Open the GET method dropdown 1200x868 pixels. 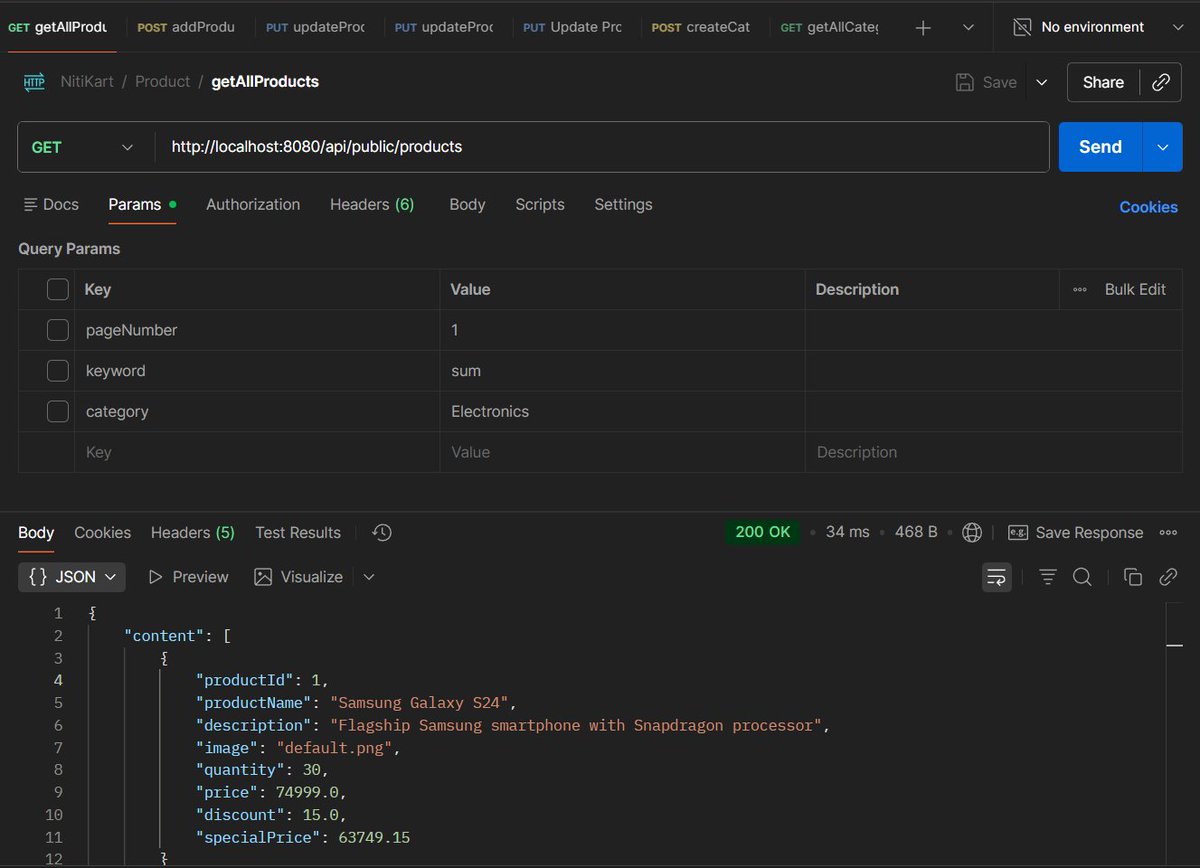[x=84, y=147]
